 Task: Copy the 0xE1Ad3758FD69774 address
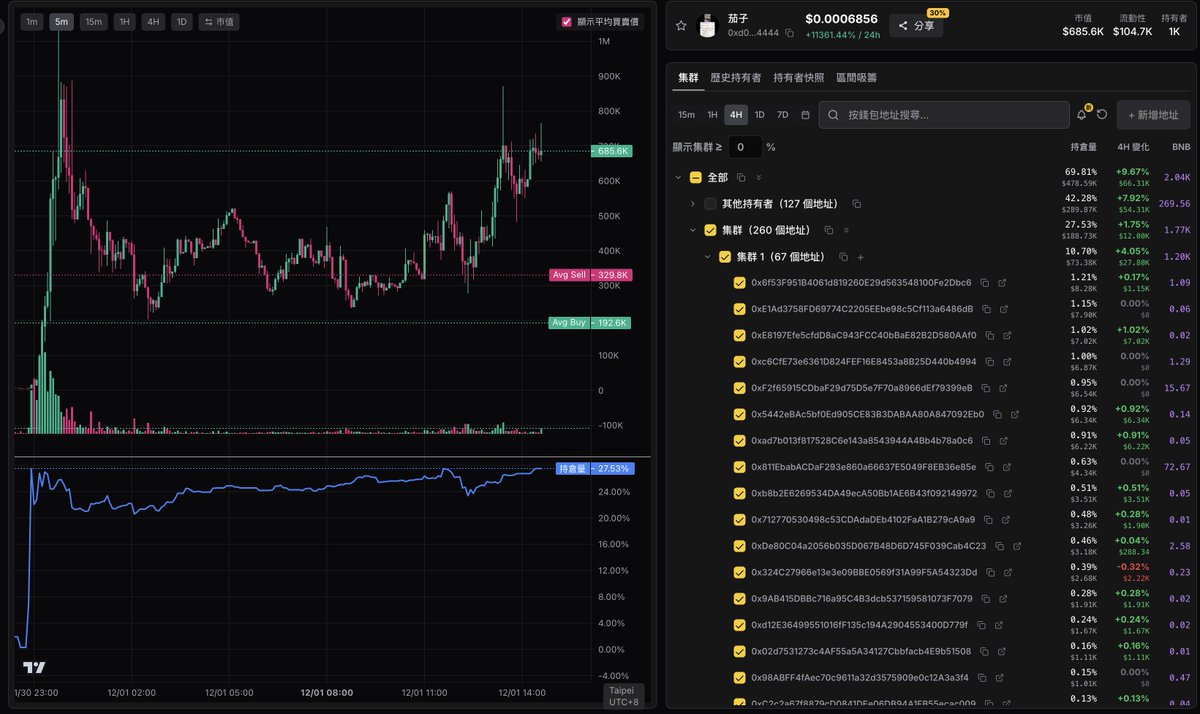click(987, 309)
